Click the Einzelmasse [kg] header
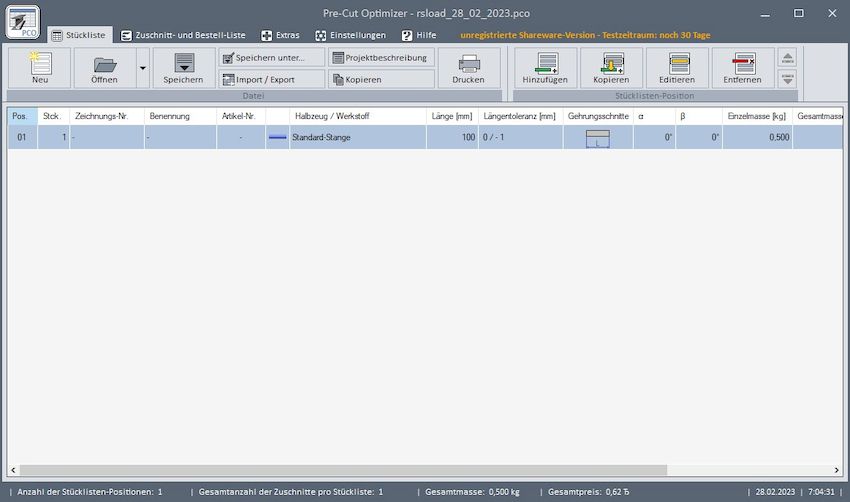Image resolution: width=850 pixels, height=502 pixels. pyautogui.click(x=757, y=116)
